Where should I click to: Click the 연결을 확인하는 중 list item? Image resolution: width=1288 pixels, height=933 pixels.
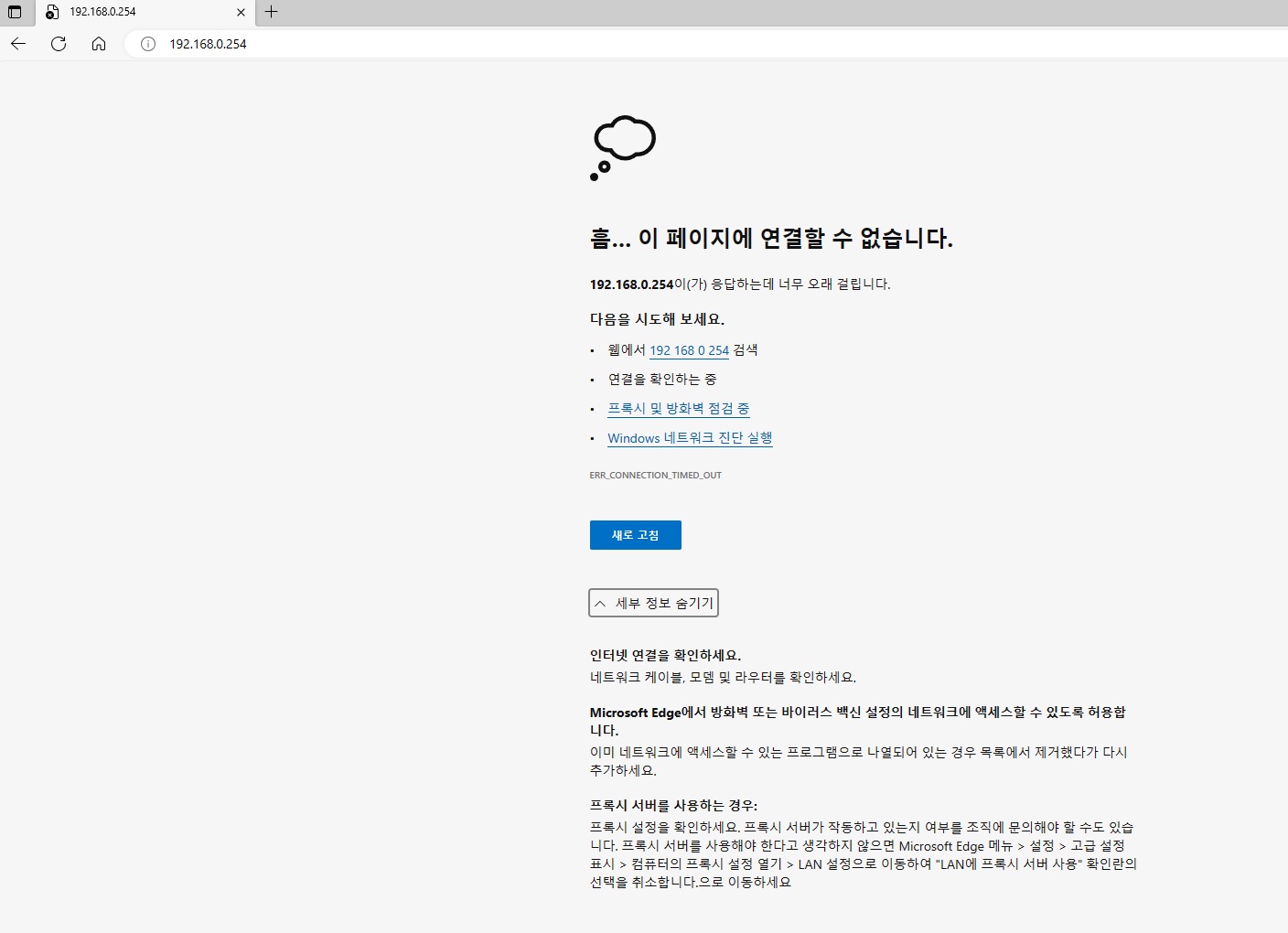(x=662, y=380)
